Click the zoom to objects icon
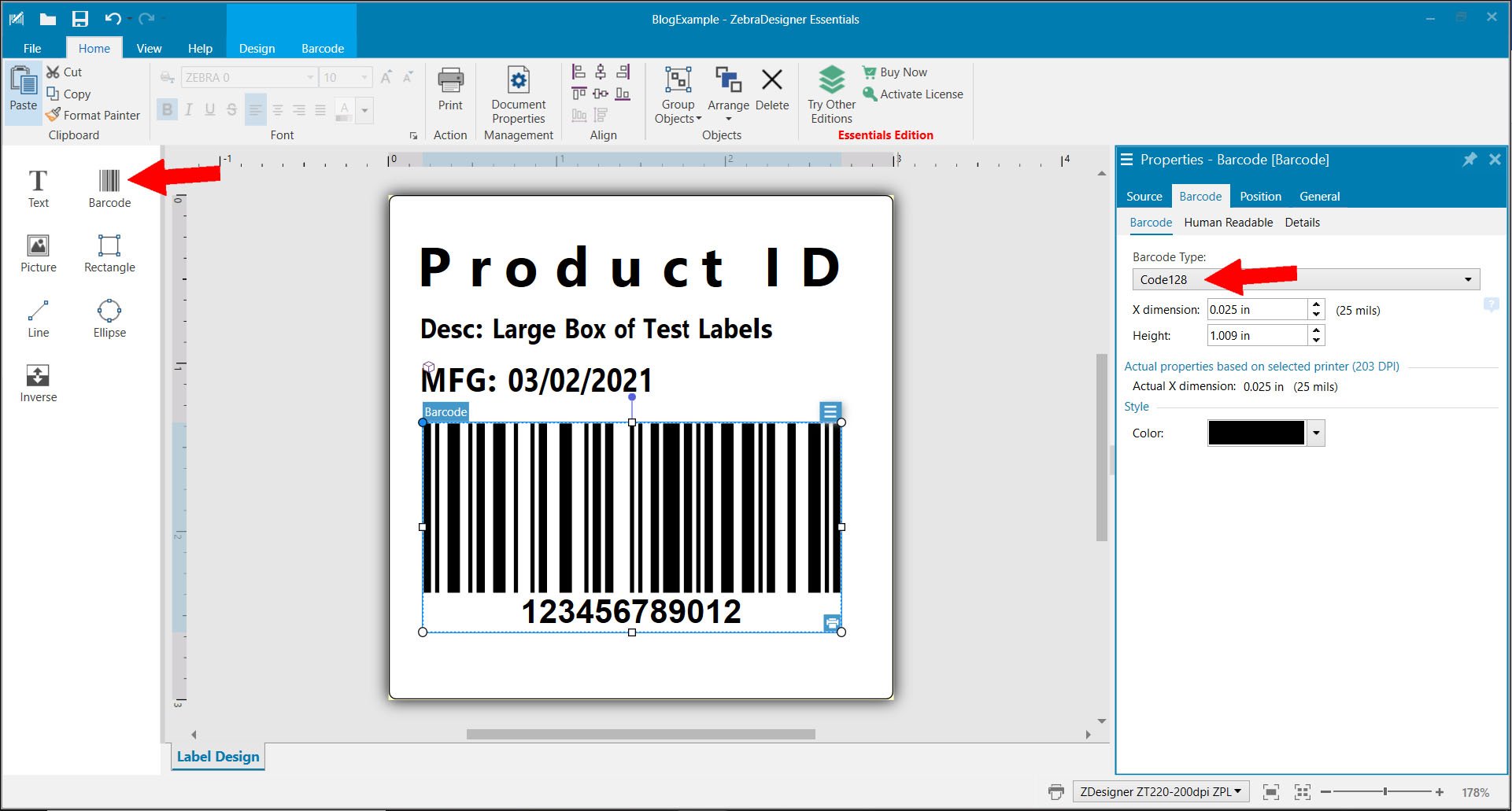 [x=1303, y=792]
